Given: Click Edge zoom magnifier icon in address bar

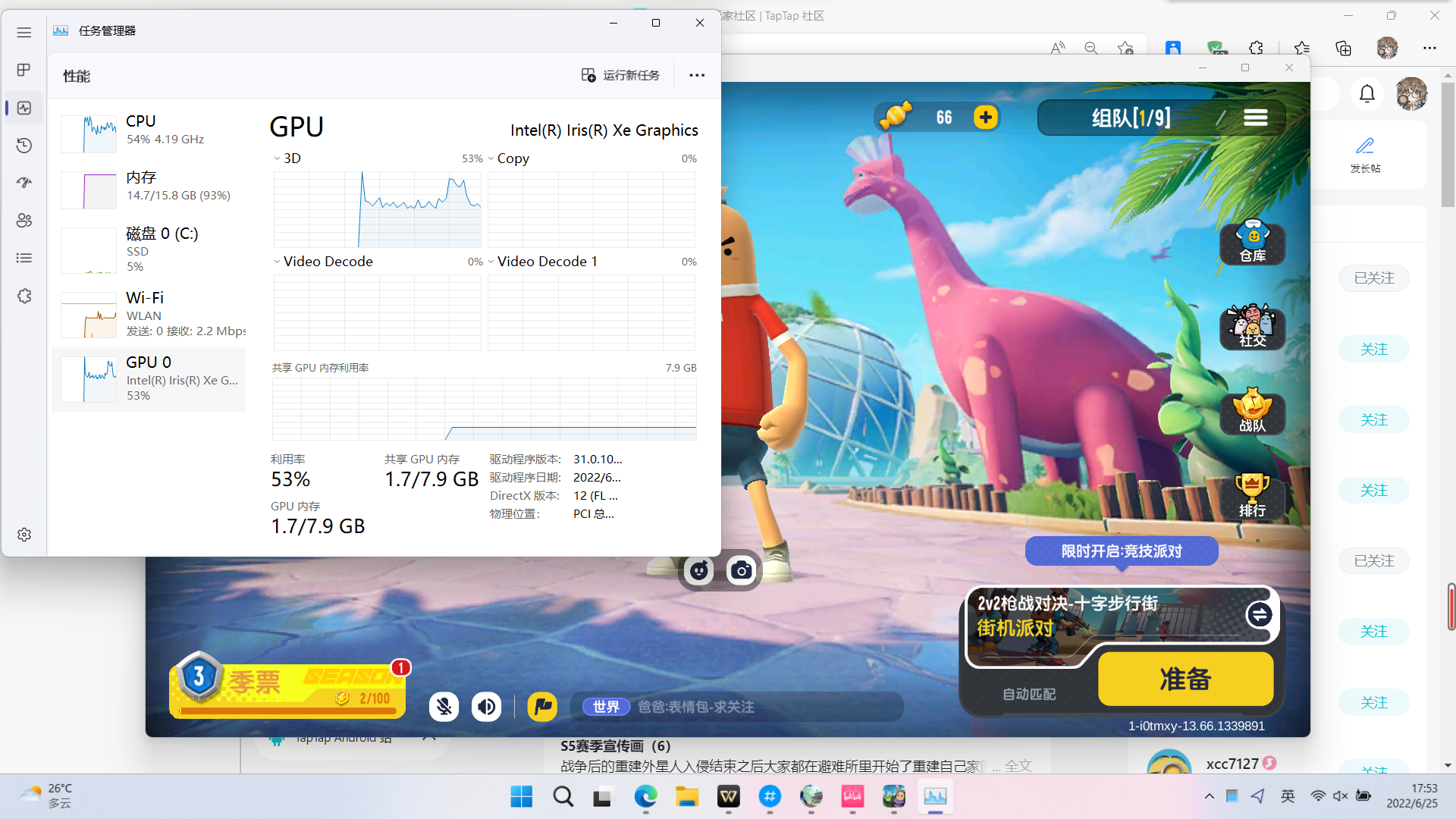Looking at the screenshot, I should click(x=1091, y=48).
